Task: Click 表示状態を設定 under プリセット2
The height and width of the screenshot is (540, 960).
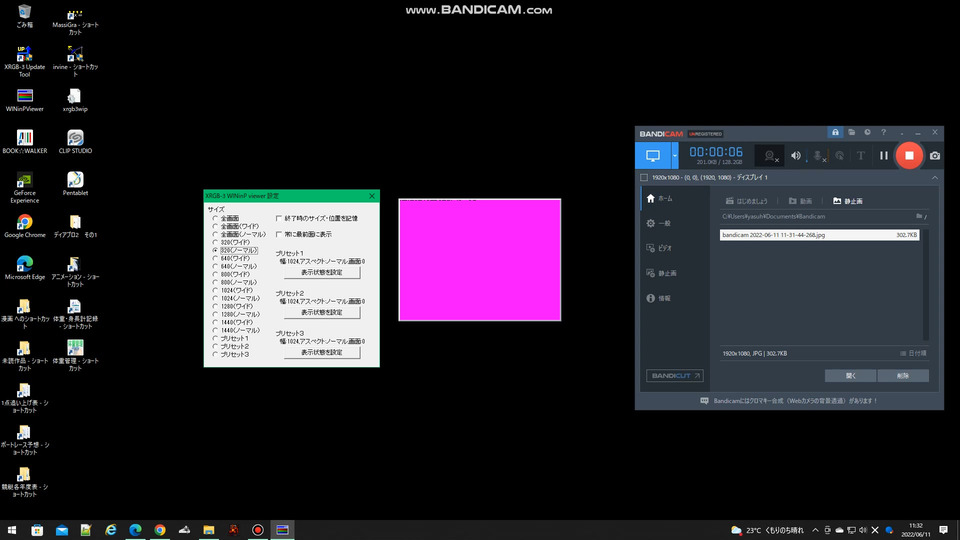Action: click(x=321, y=312)
